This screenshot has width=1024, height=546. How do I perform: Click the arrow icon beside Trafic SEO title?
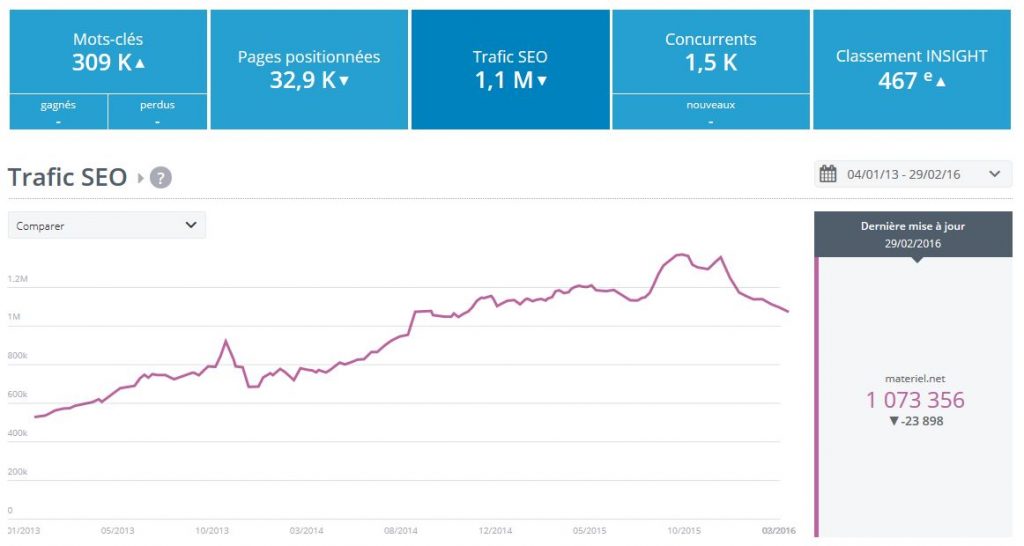click(140, 178)
